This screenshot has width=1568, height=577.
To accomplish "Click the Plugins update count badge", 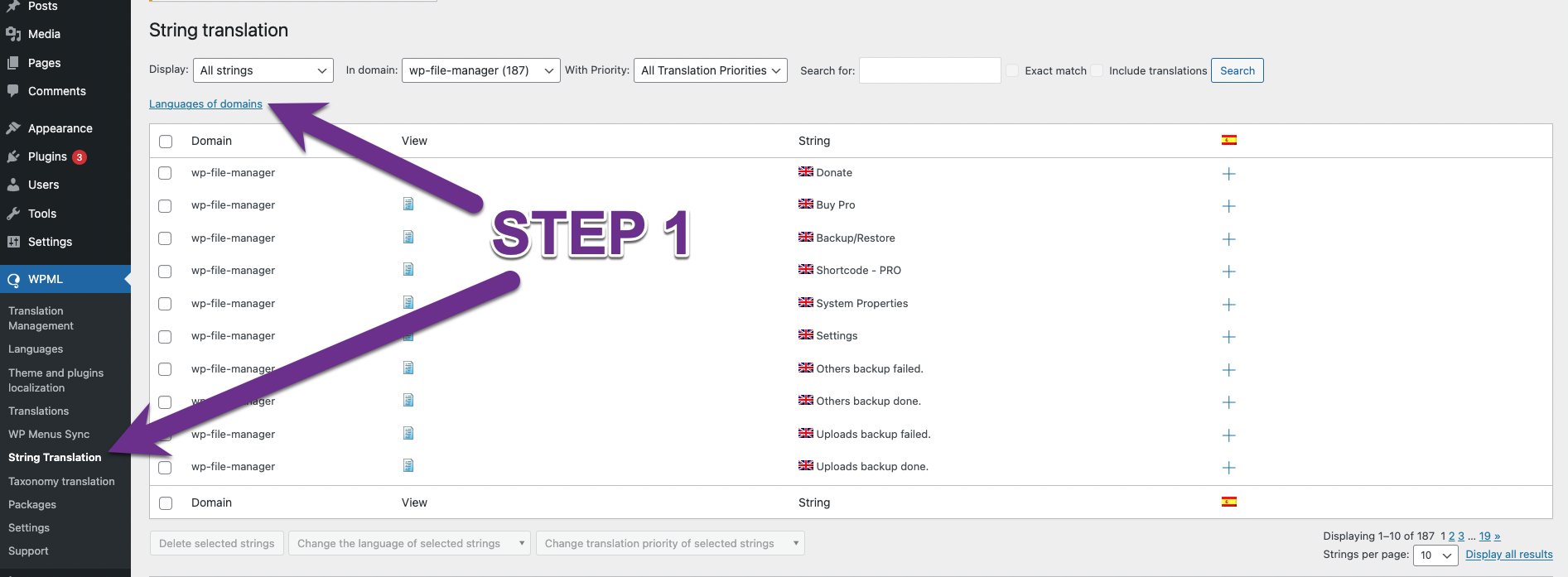I will click(80, 156).
